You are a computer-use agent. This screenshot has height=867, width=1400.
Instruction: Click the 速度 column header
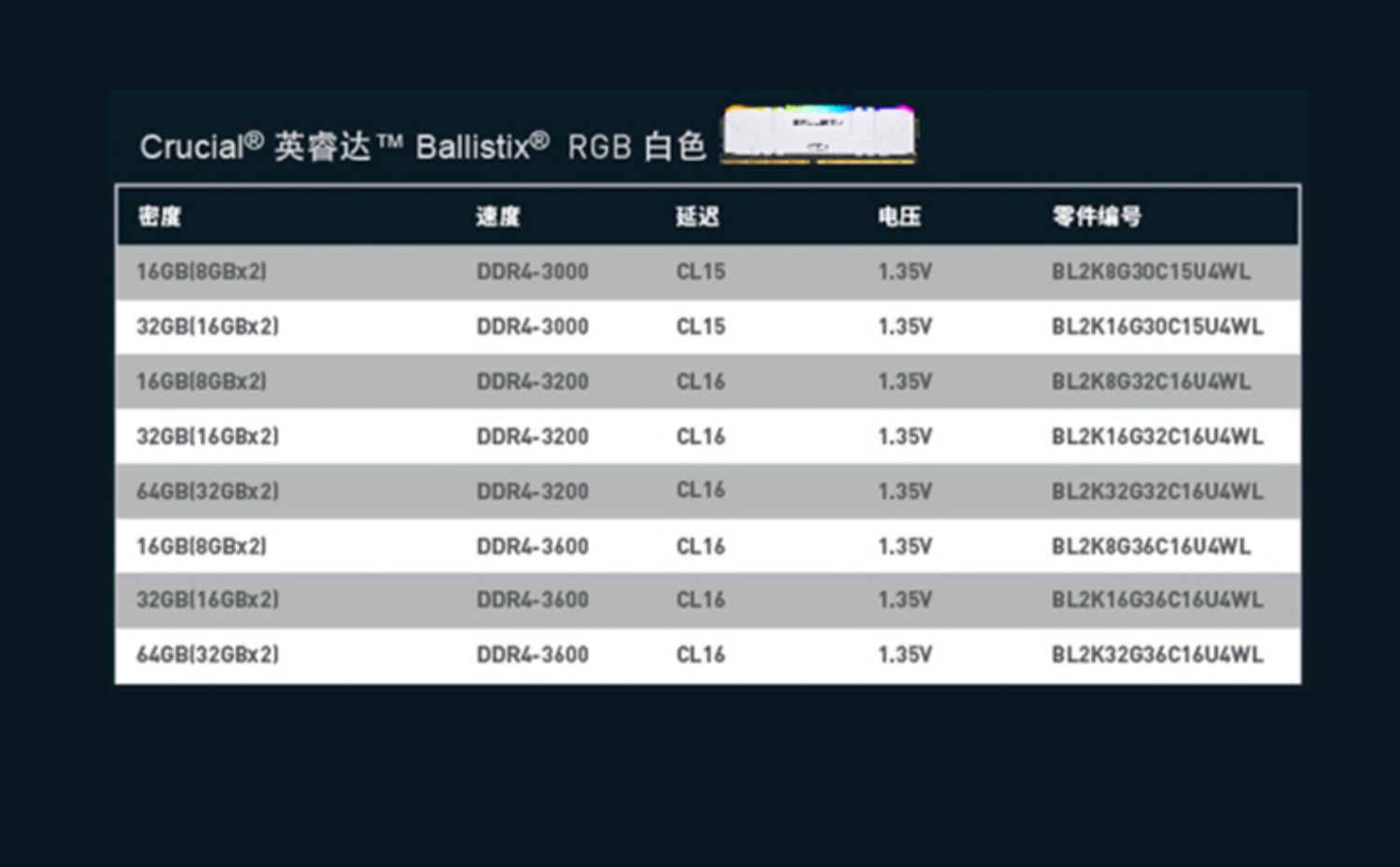(x=497, y=217)
